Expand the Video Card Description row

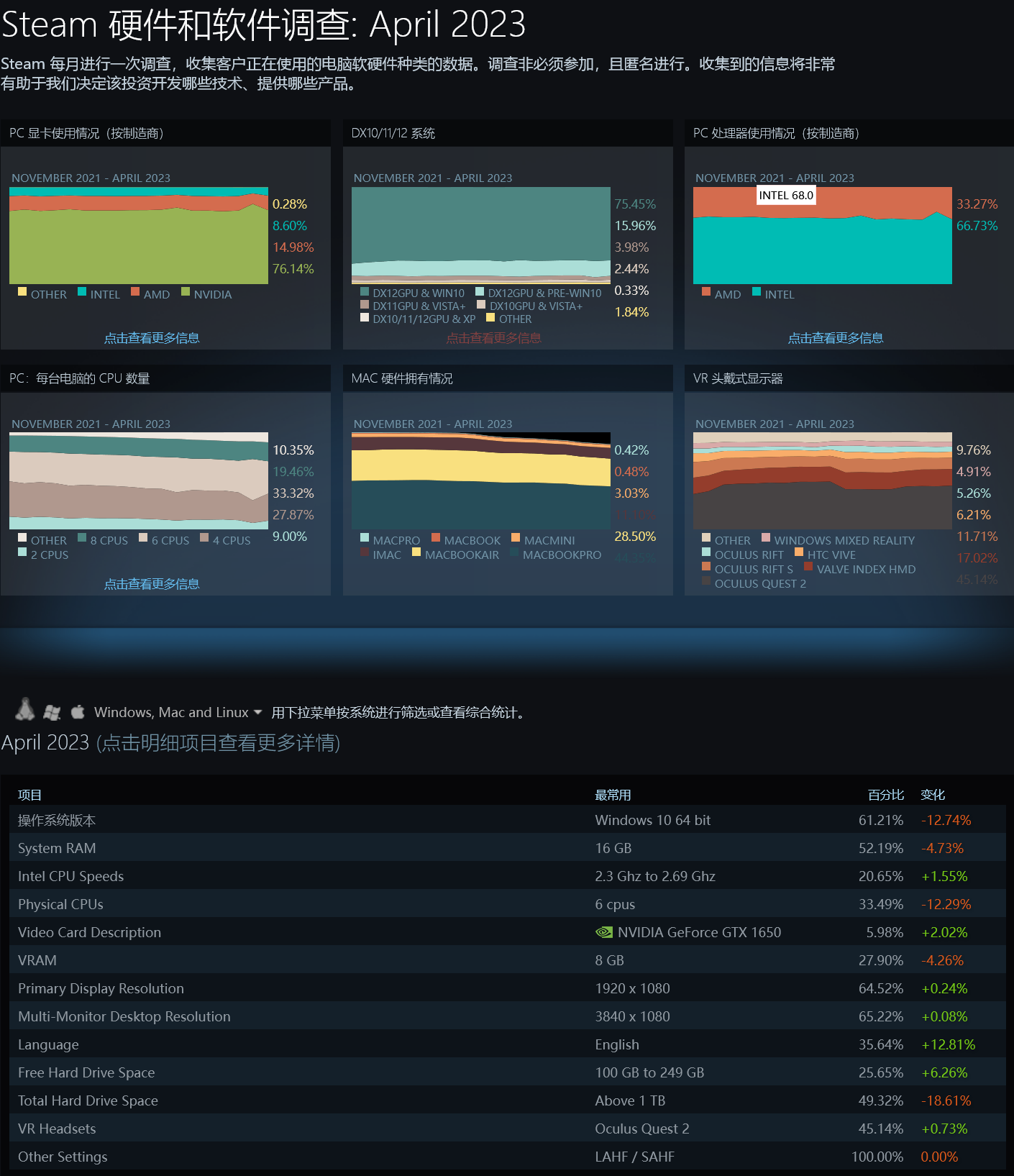89,932
